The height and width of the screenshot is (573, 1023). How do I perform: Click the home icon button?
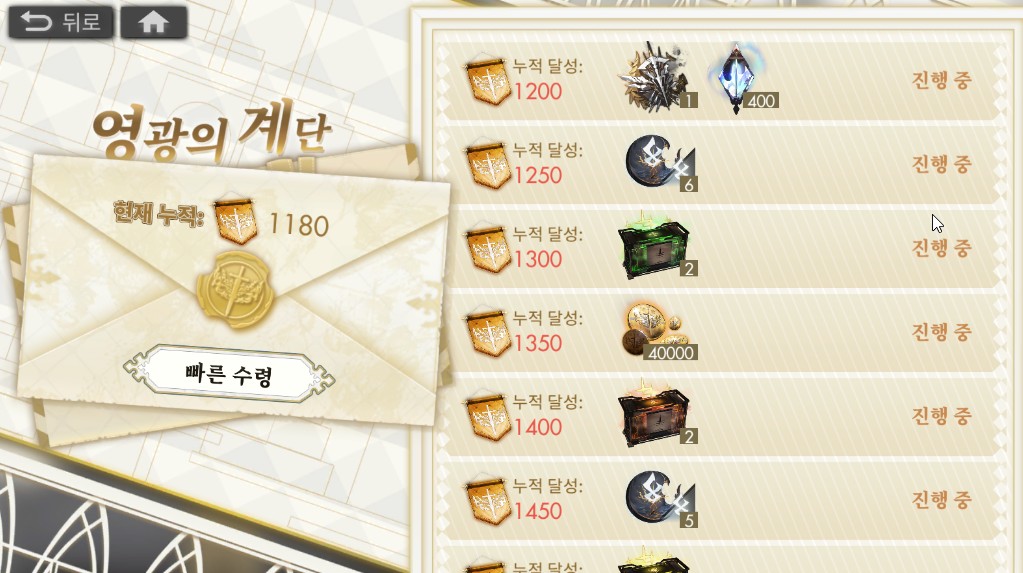154,22
